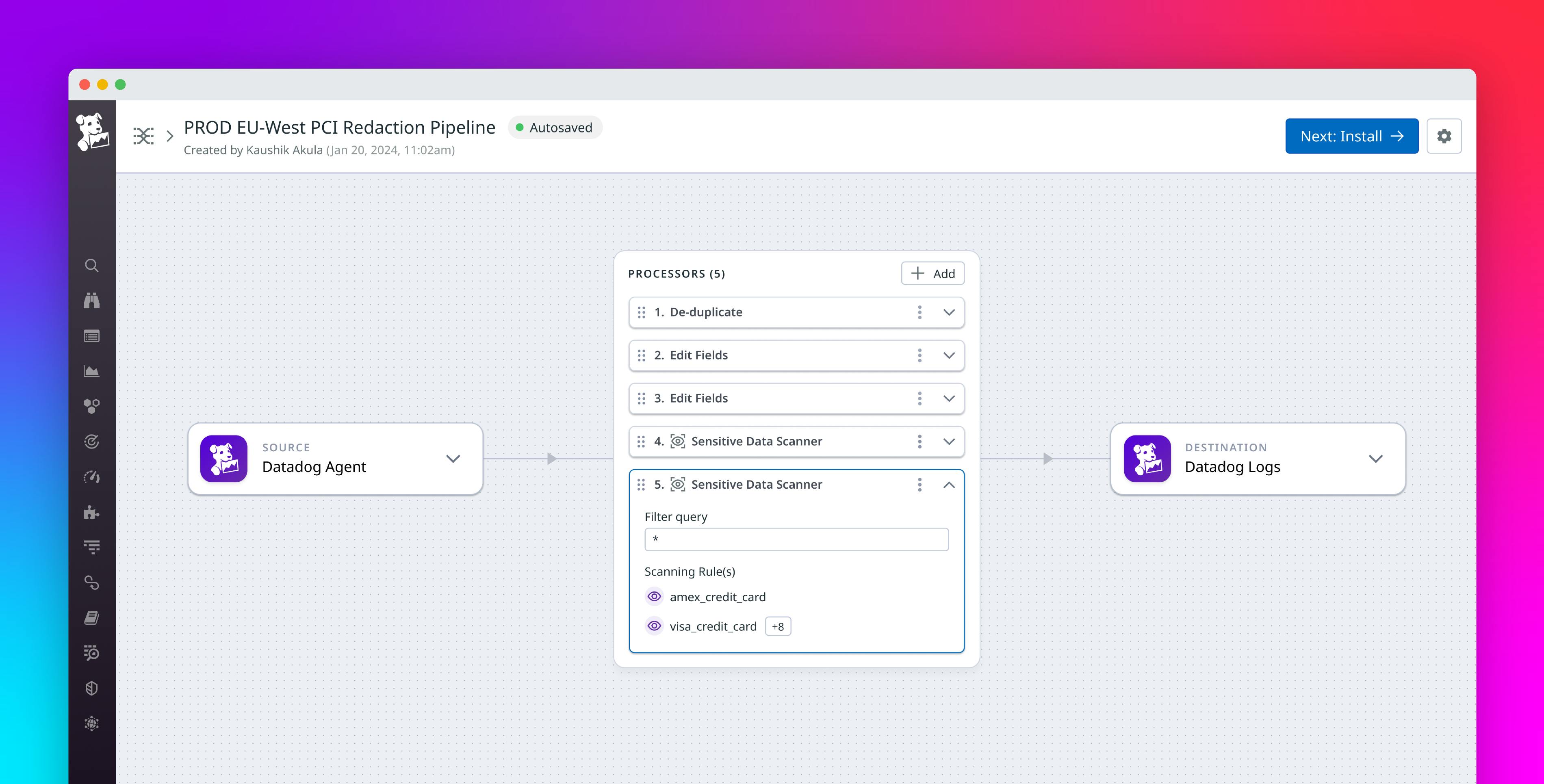Select the Monitors target icon
Screen dimensions: 1544x784
92,442
